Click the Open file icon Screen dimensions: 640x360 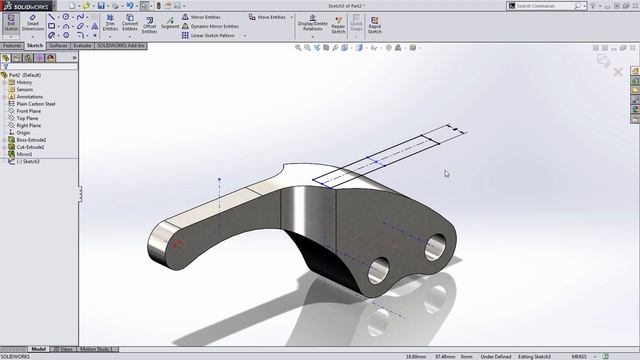86,6
